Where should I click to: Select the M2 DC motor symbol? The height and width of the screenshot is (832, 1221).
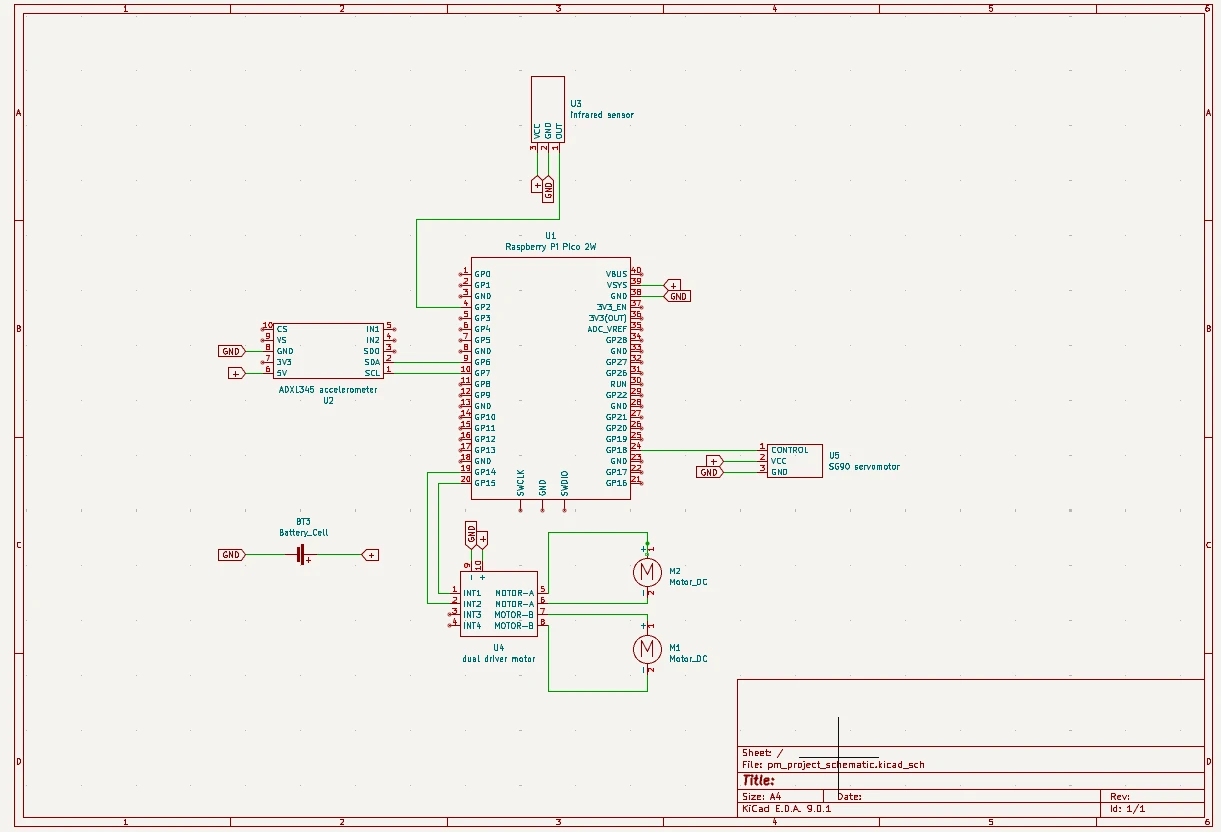(x=647, y=572)
